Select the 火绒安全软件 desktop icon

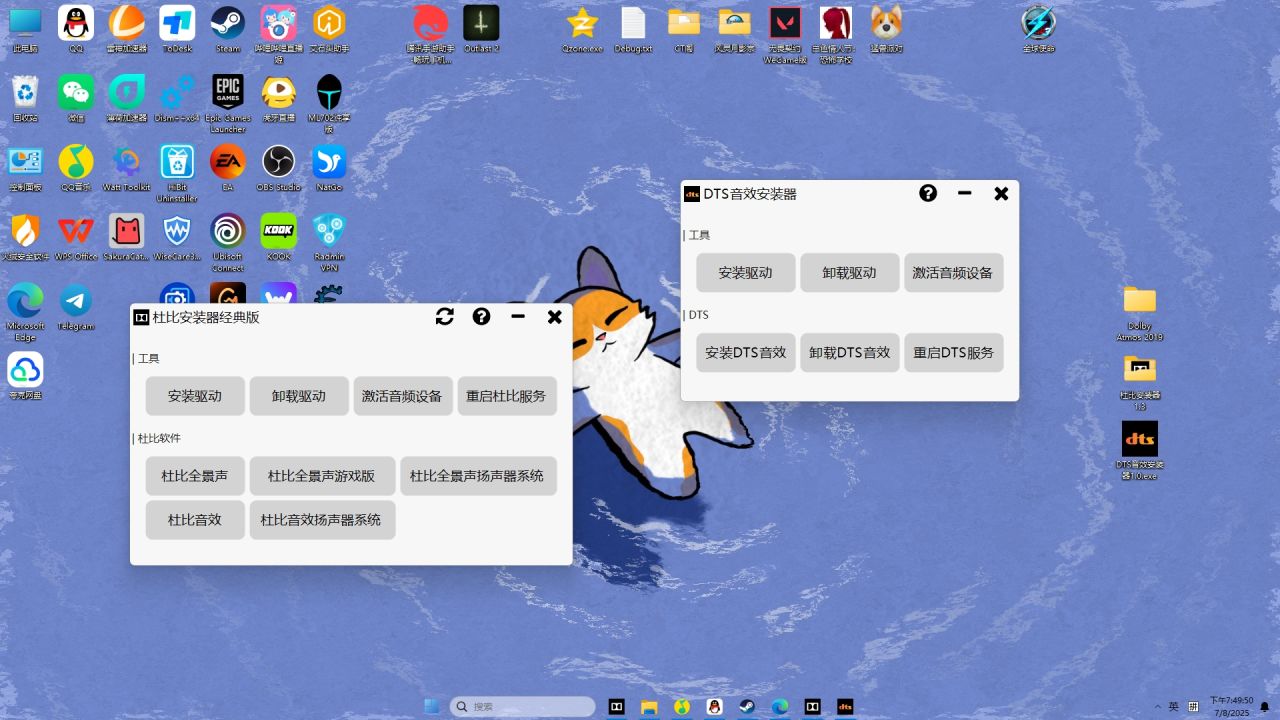click(x=25, y=237)
